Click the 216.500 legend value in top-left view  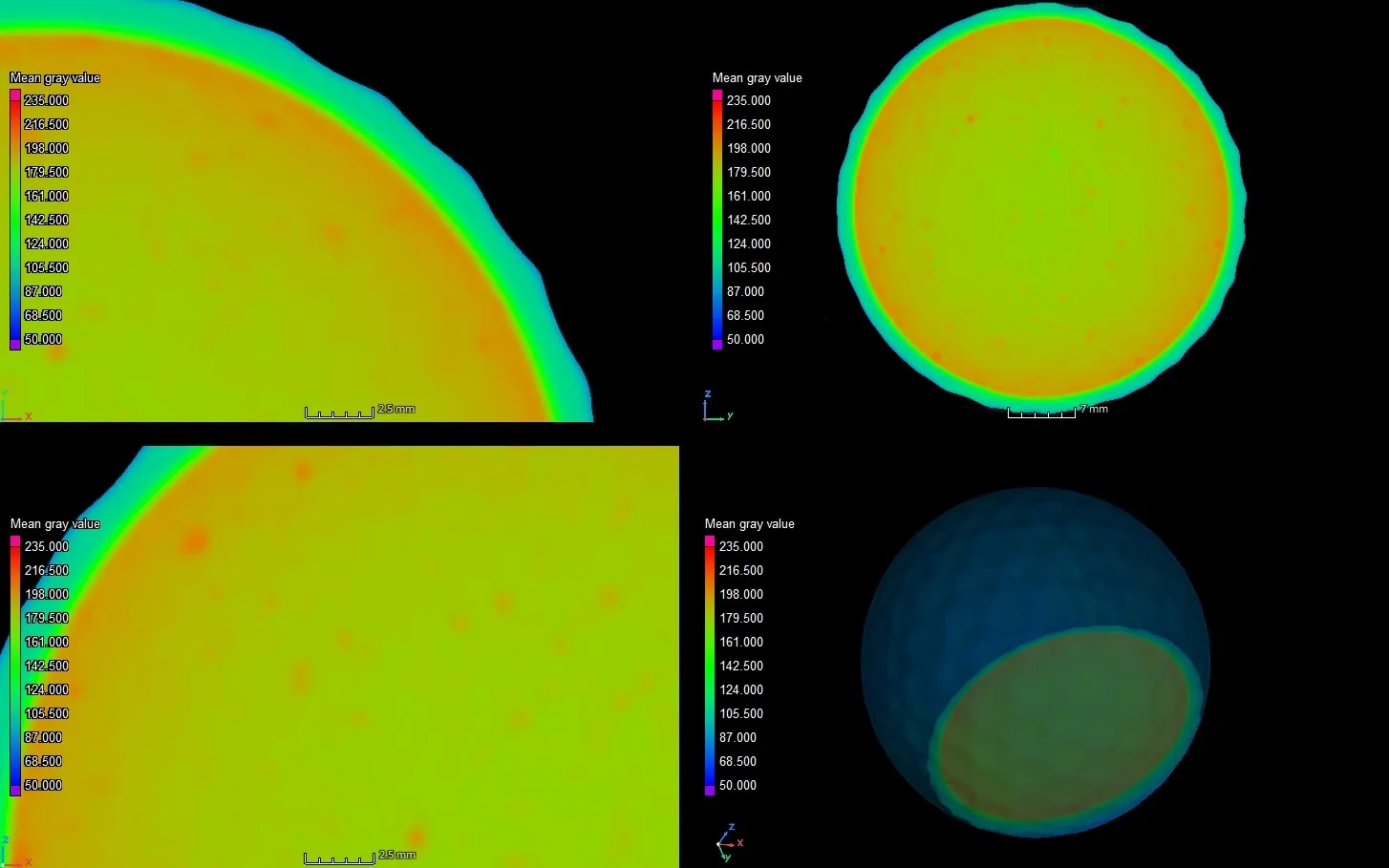click(47, 124)
